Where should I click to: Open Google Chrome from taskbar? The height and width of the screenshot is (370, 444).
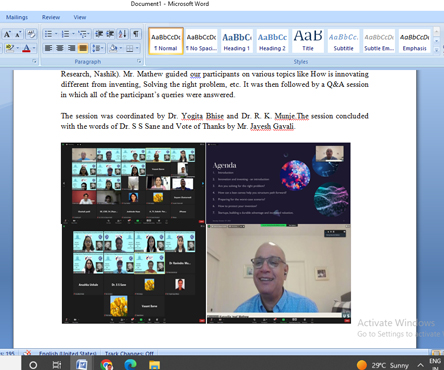(x=106, y=365)
